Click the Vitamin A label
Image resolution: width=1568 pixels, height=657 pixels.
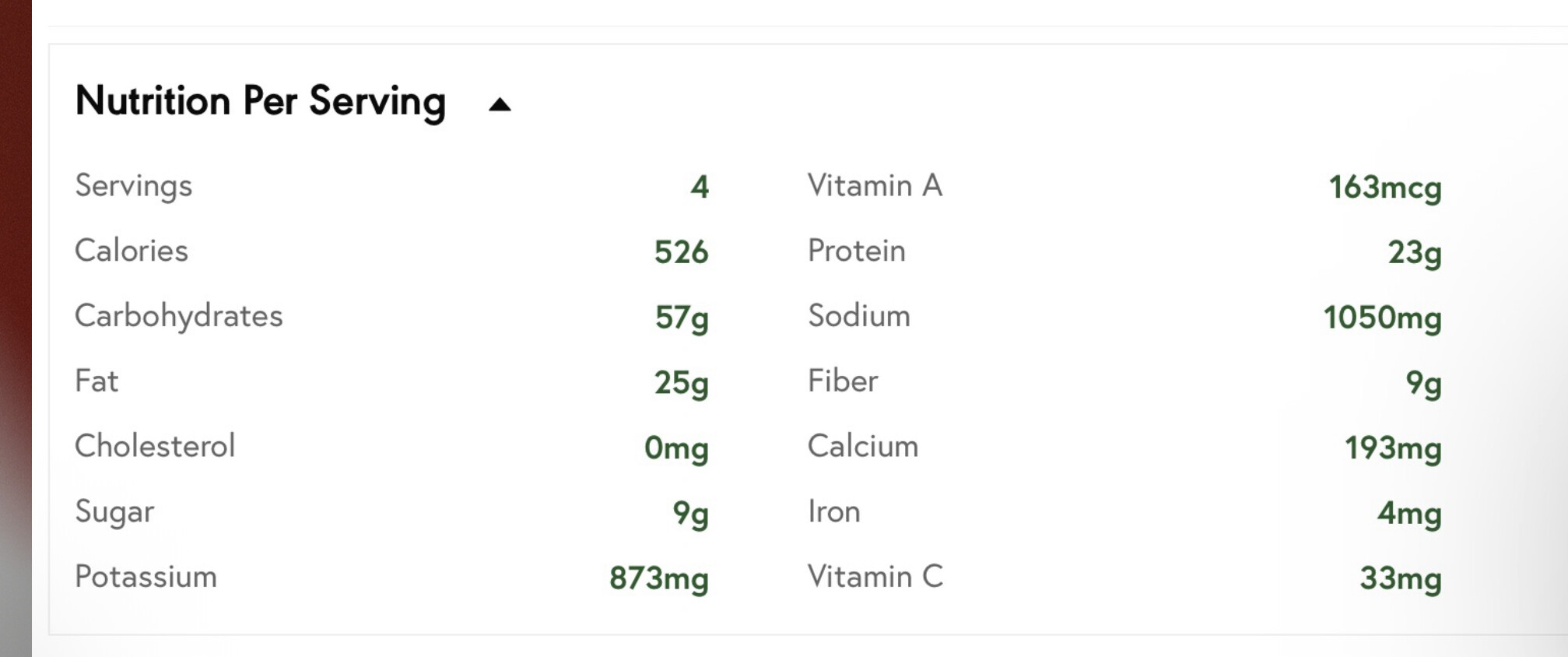(x=875, y=186)
